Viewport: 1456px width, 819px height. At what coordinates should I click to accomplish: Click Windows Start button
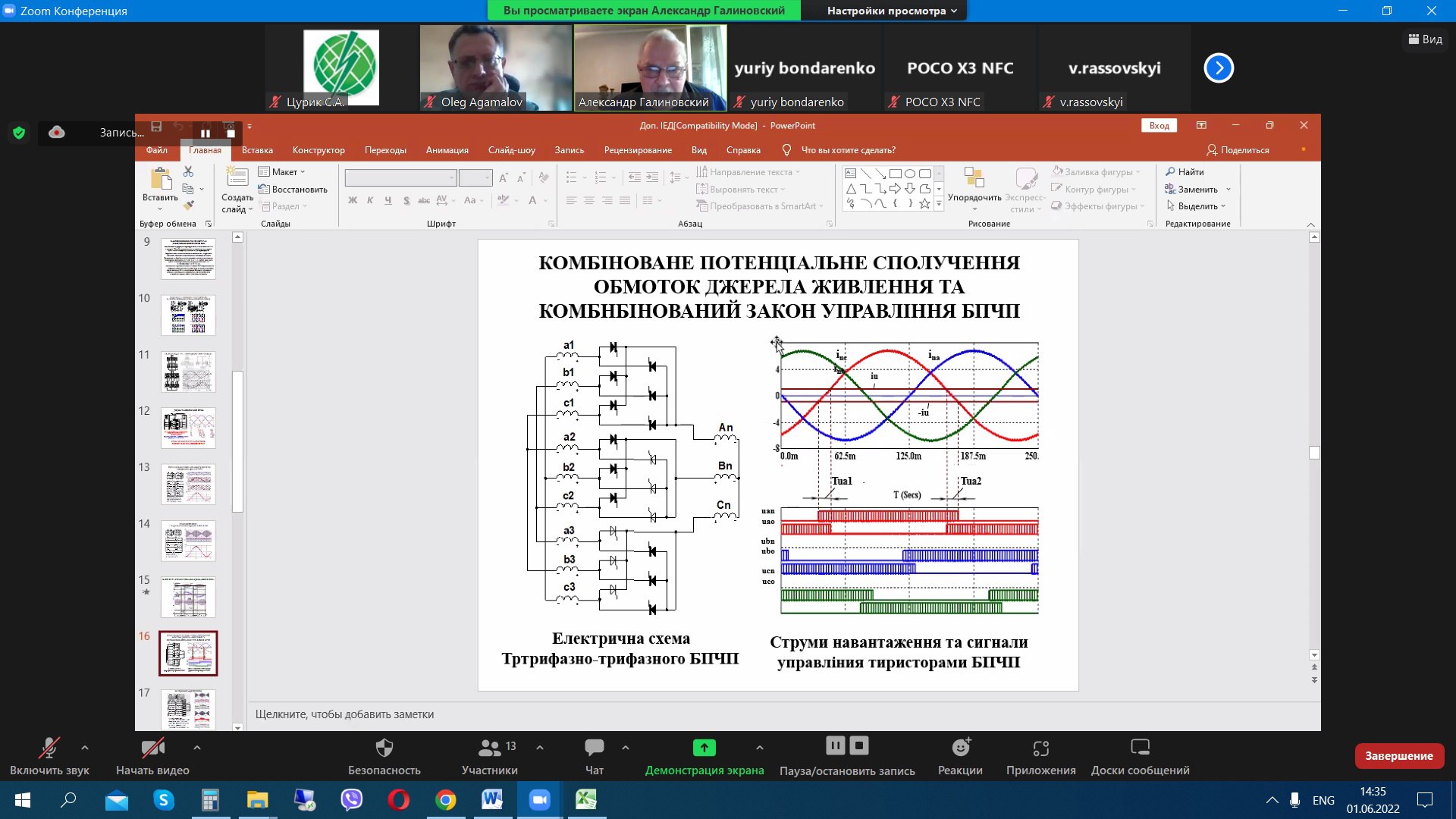tap(22, 800)
